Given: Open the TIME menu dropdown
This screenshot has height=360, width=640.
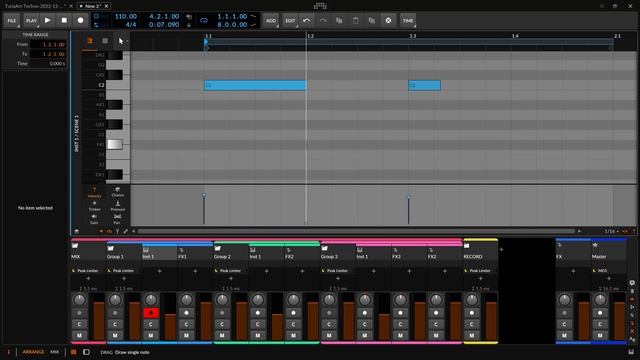Looking at the screenshot, I should coord(408,20).
